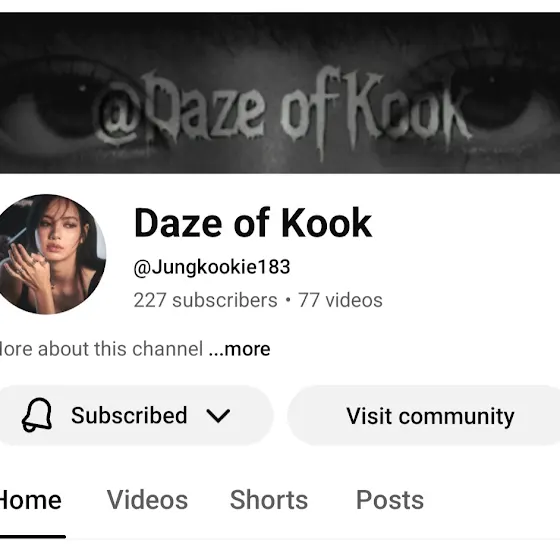Click the underline indicator beneath Home tab
This screenshot has width=560, height=560.
click(x=33, y=536)
